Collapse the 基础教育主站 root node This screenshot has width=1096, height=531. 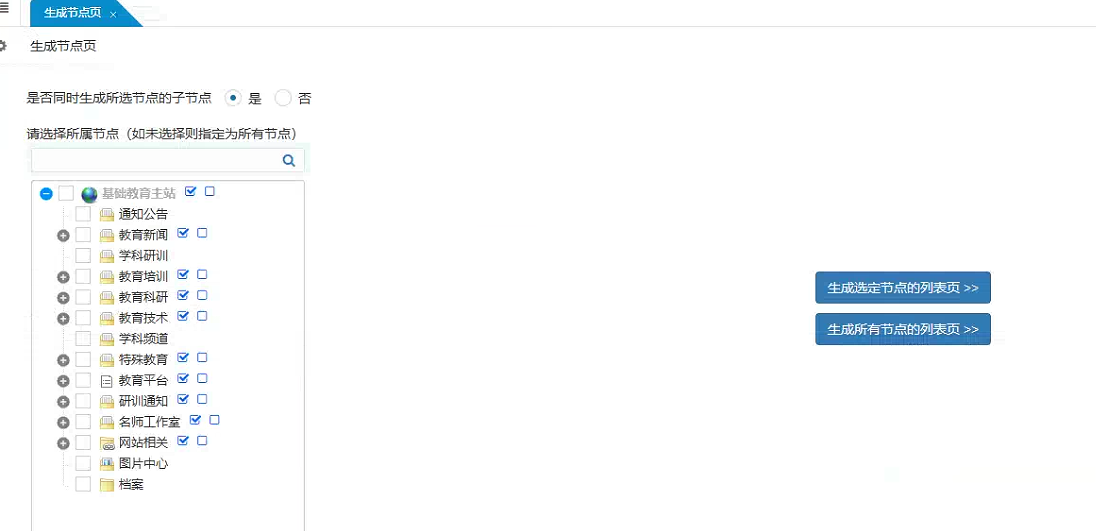point(46,194)
